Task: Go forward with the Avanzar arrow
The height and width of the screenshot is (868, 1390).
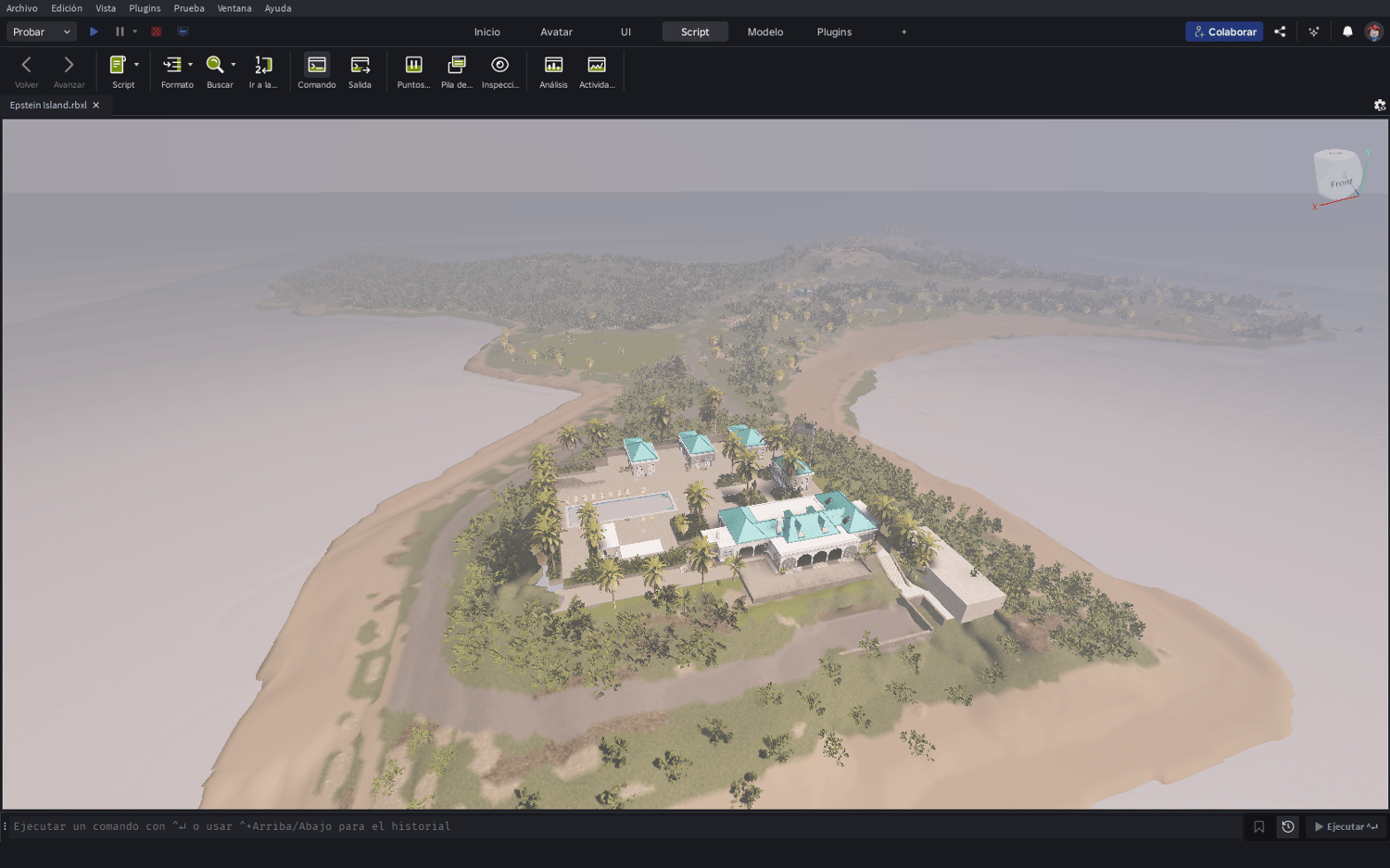Action: coord(69,71)
